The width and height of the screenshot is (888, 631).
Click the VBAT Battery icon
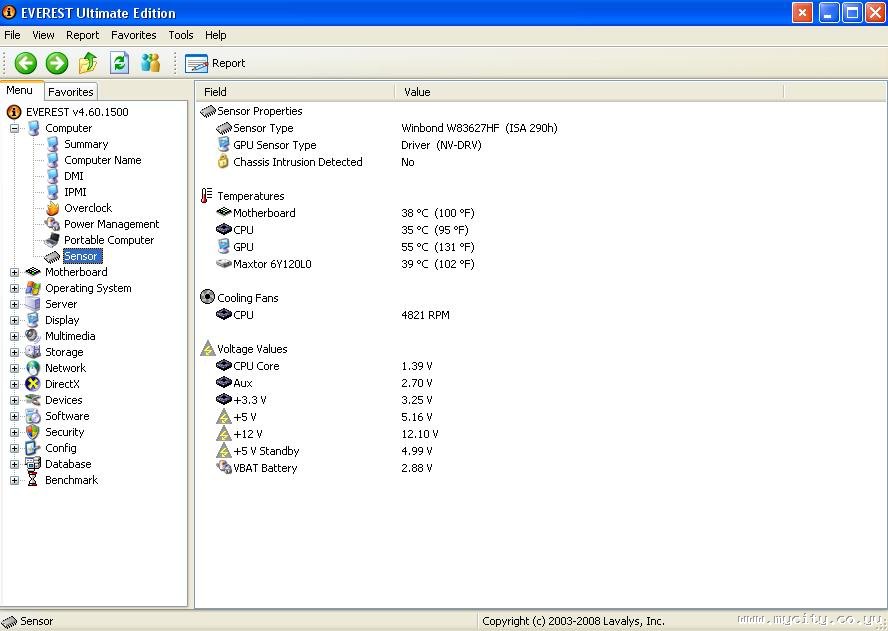(x=224, y=467)
